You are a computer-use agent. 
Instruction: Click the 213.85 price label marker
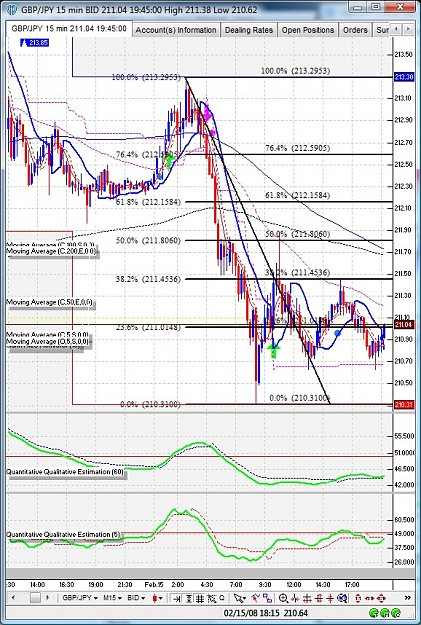point(34,43)
